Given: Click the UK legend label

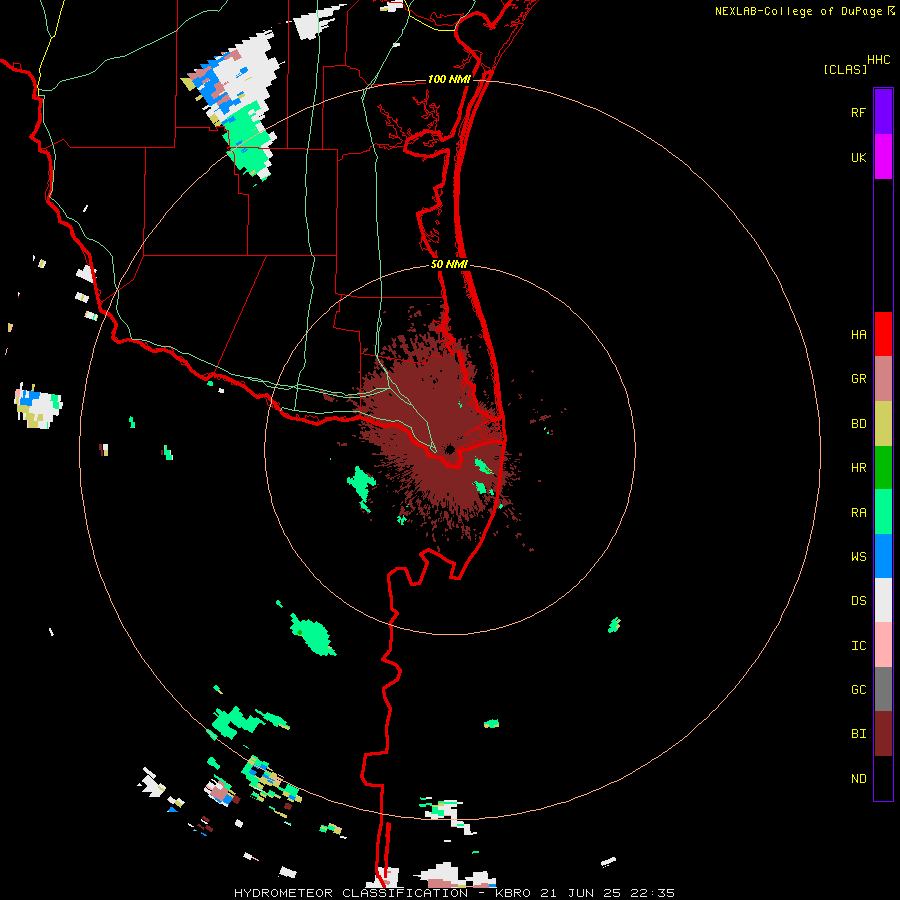Looking at the screenshot, I should (858, 157).
